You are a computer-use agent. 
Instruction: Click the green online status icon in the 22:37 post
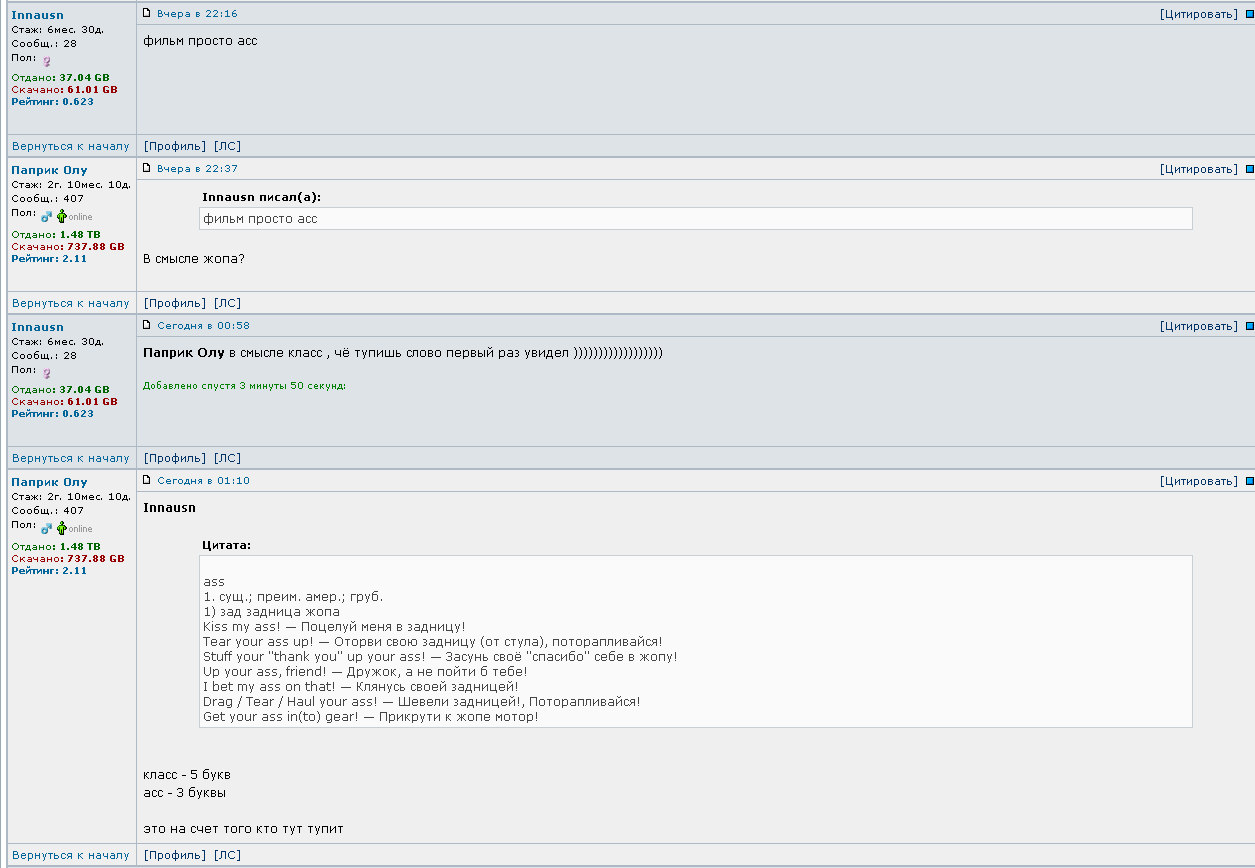61,216
